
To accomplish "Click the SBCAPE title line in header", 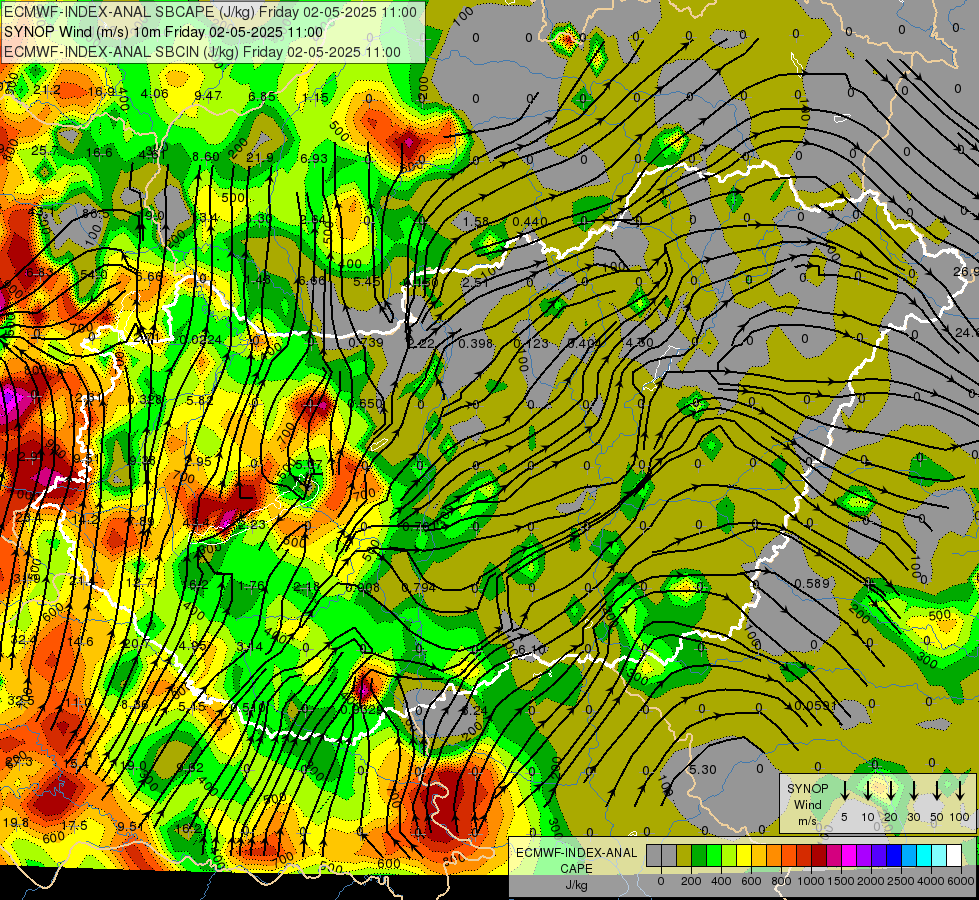I will [x=210, y=12].
